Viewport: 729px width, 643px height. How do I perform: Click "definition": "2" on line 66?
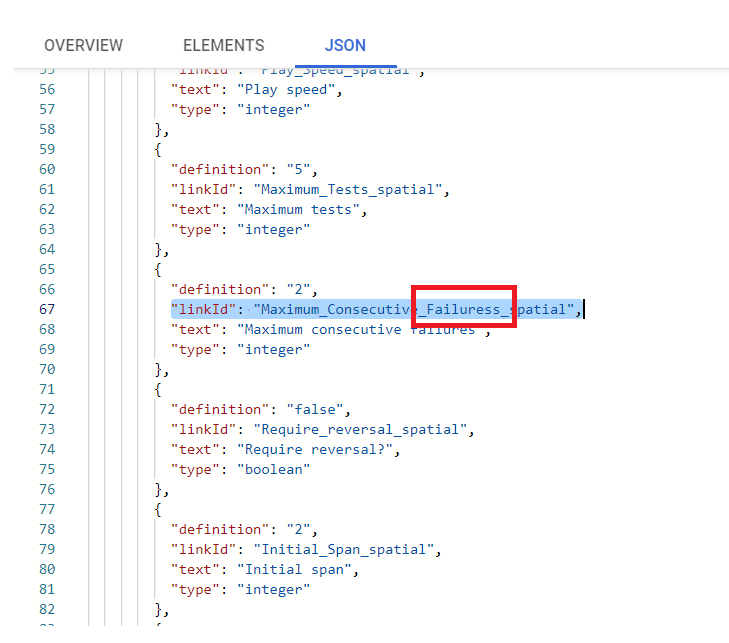click(244, 290)
